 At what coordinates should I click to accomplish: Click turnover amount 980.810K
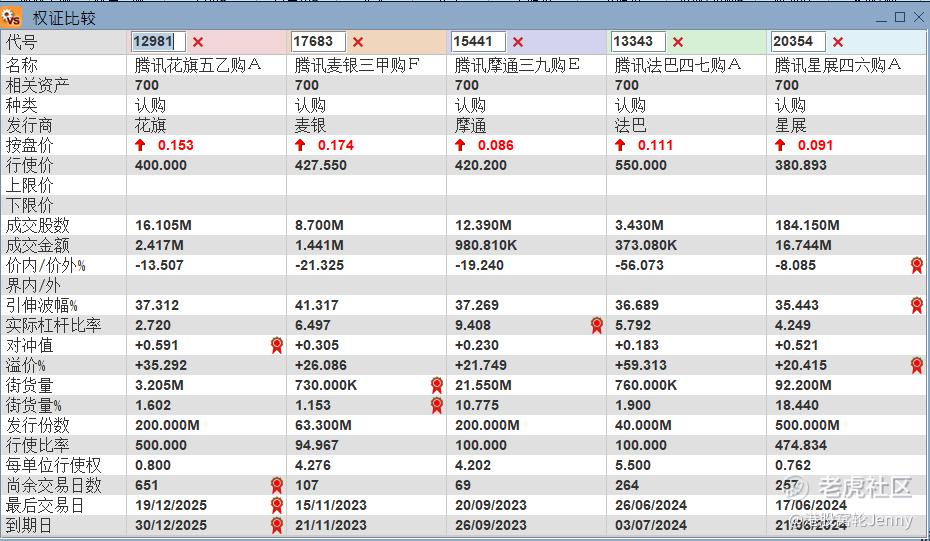(x=486, y=246)
